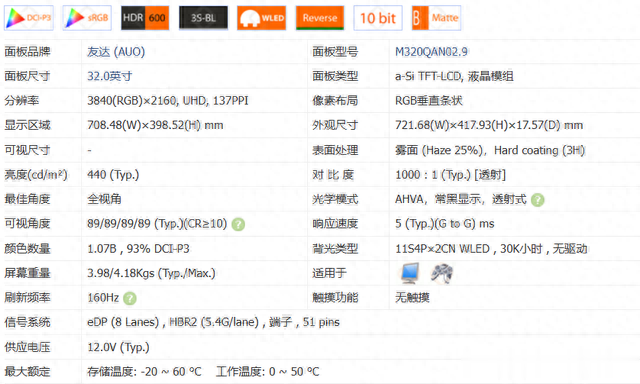The image size is (640, 384).
Task: Click the 背光类型 row label
Action: pyautogui.click(x=335, y=249)
